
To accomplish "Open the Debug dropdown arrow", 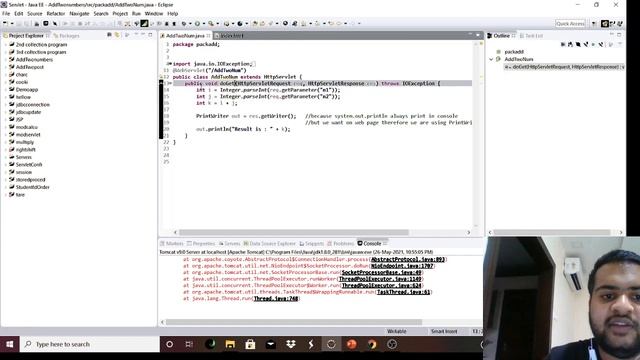I will 190,23.
